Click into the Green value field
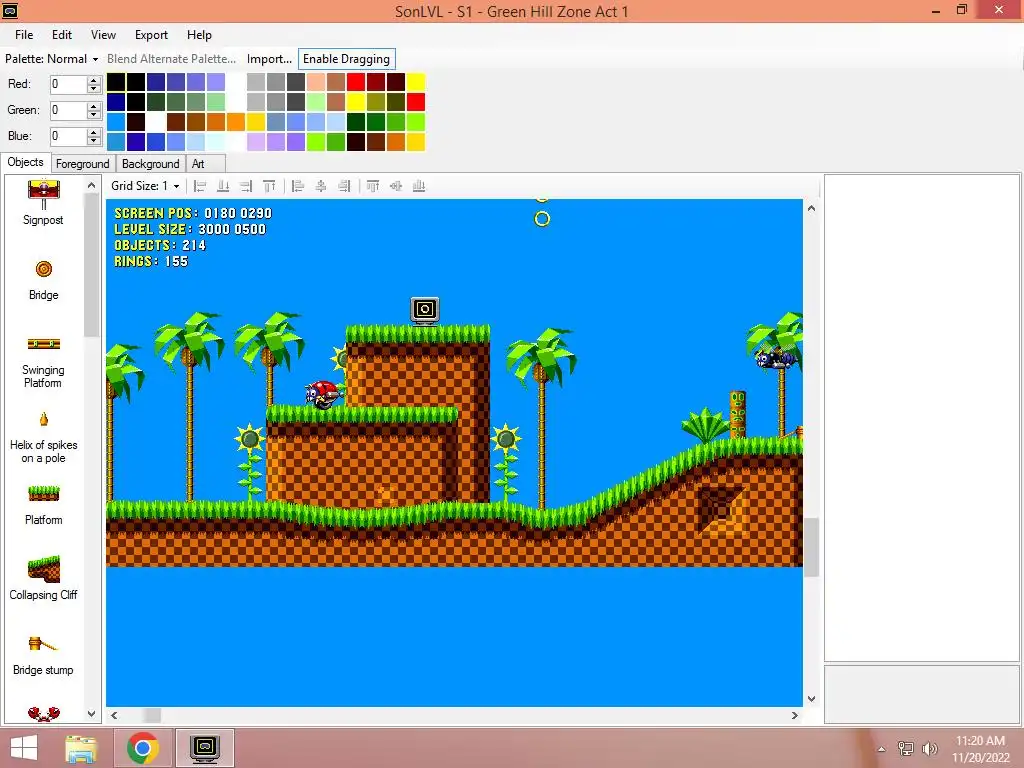 click(69, 110)
